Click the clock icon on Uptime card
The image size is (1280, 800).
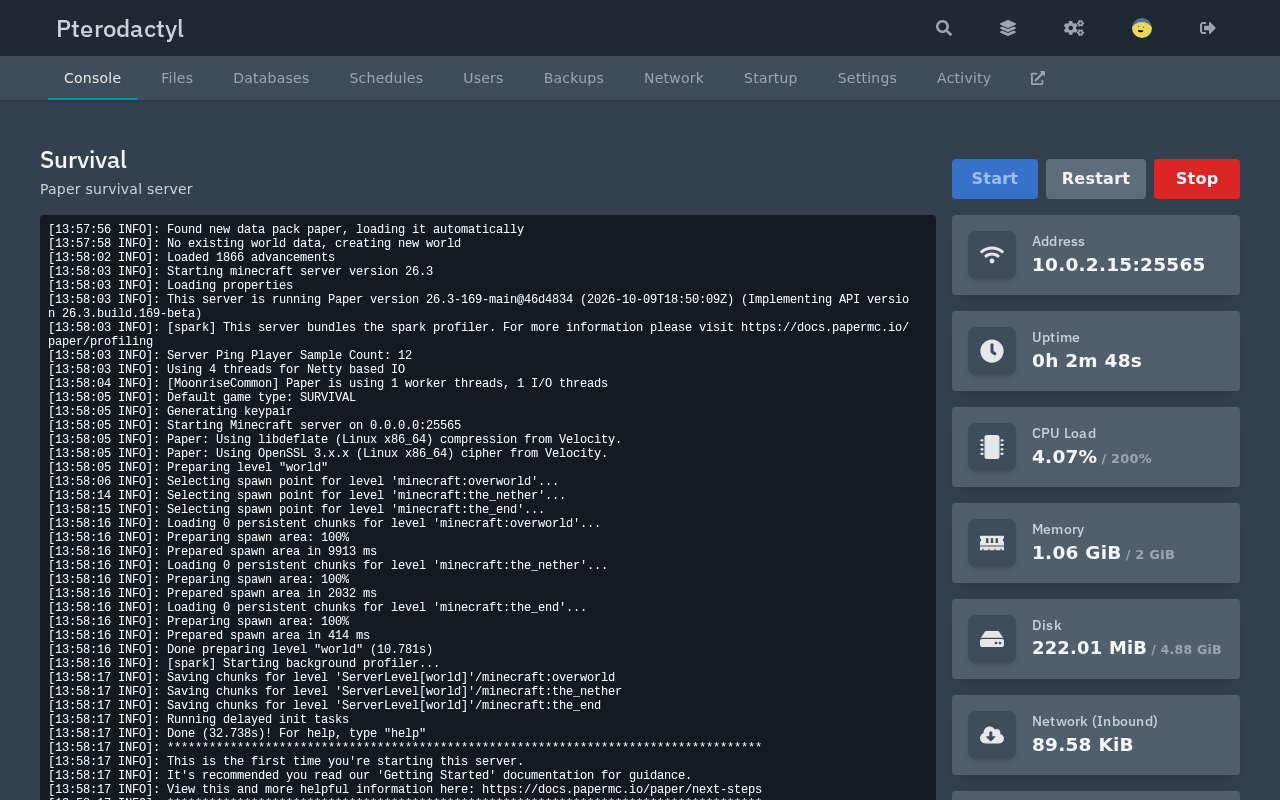click(992, 351)
